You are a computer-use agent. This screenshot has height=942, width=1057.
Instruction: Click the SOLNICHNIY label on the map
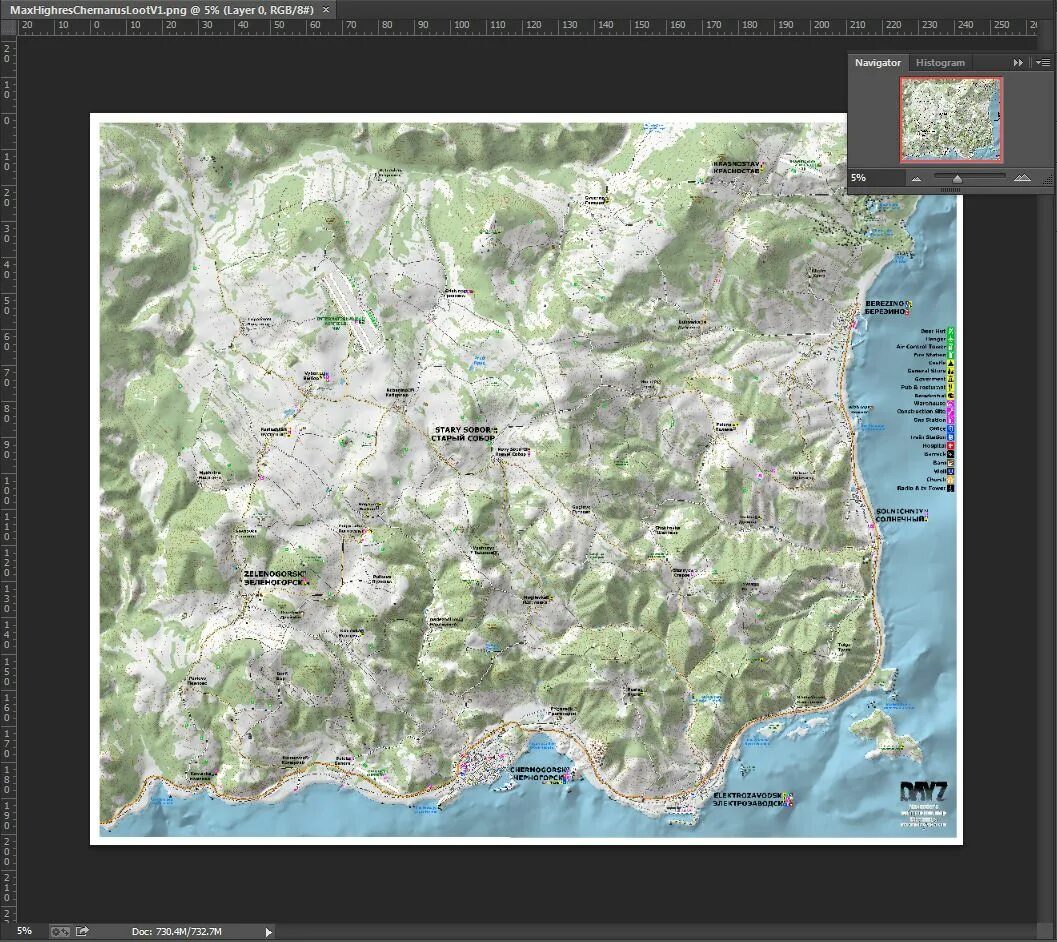click(x=899, y=511)
